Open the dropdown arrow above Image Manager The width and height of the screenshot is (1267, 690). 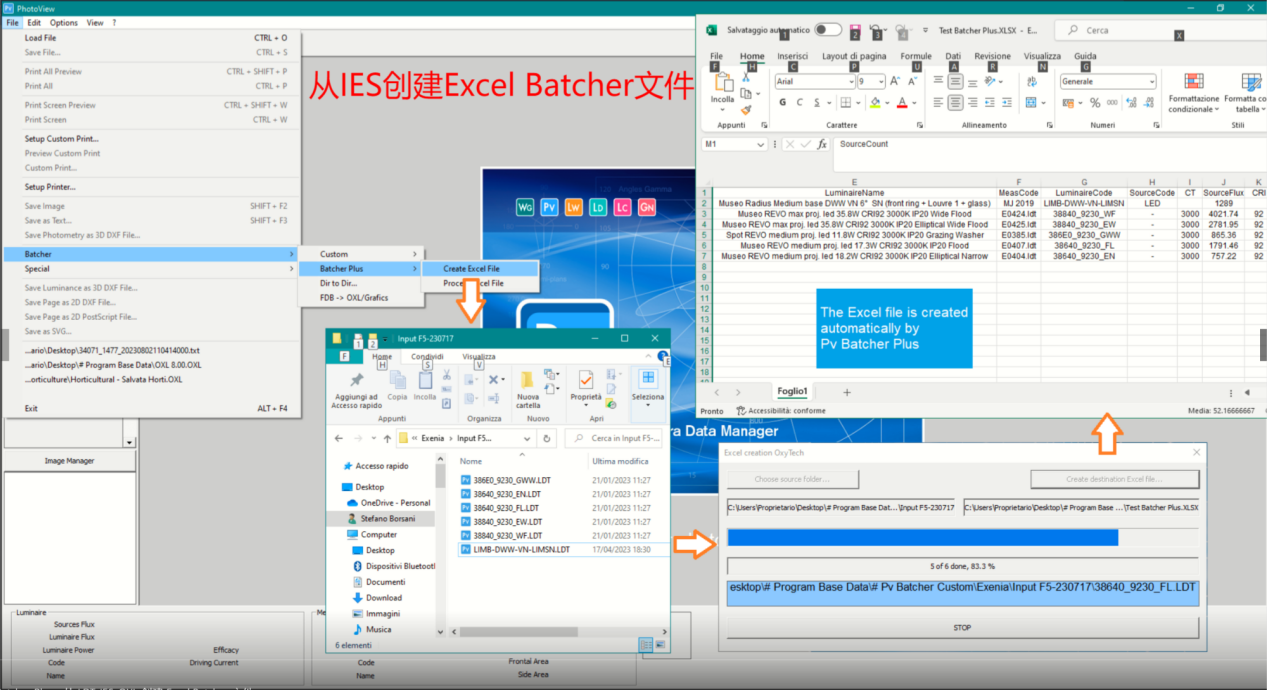pos(129,441)
